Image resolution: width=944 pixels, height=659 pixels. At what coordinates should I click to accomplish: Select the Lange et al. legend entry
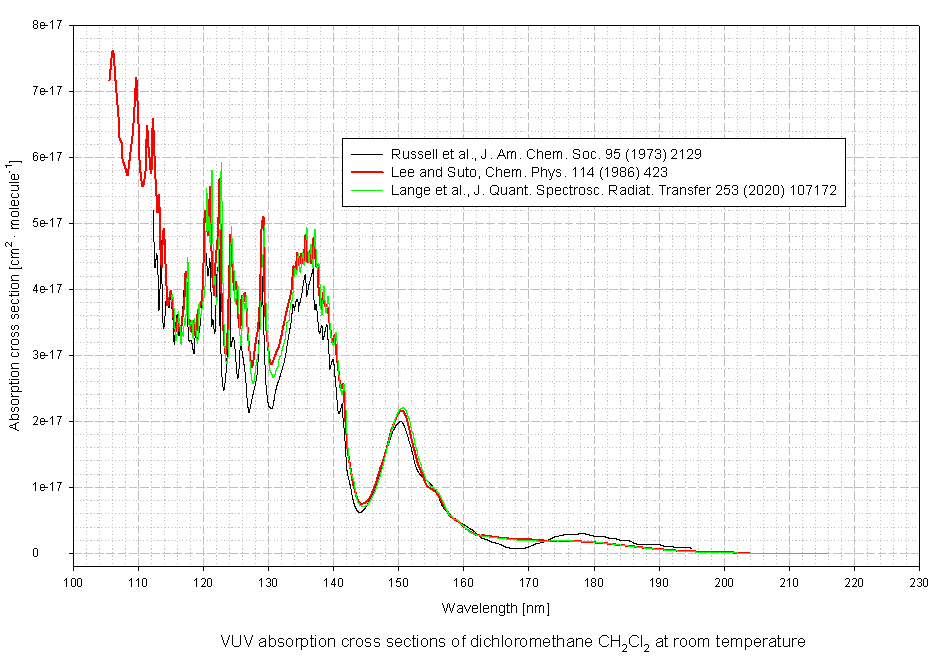point(610,188)
